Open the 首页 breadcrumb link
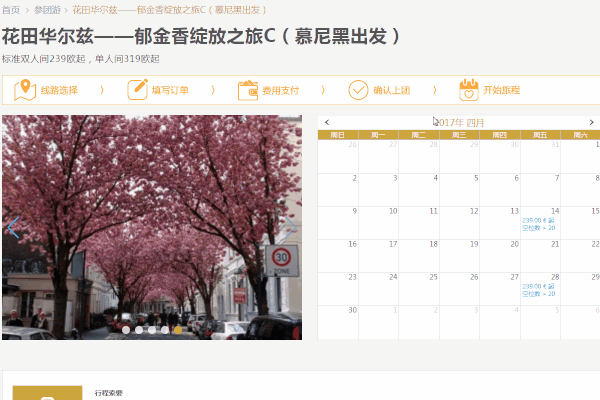The width and height of the screenshot is (600, 400). pos(11,9)
